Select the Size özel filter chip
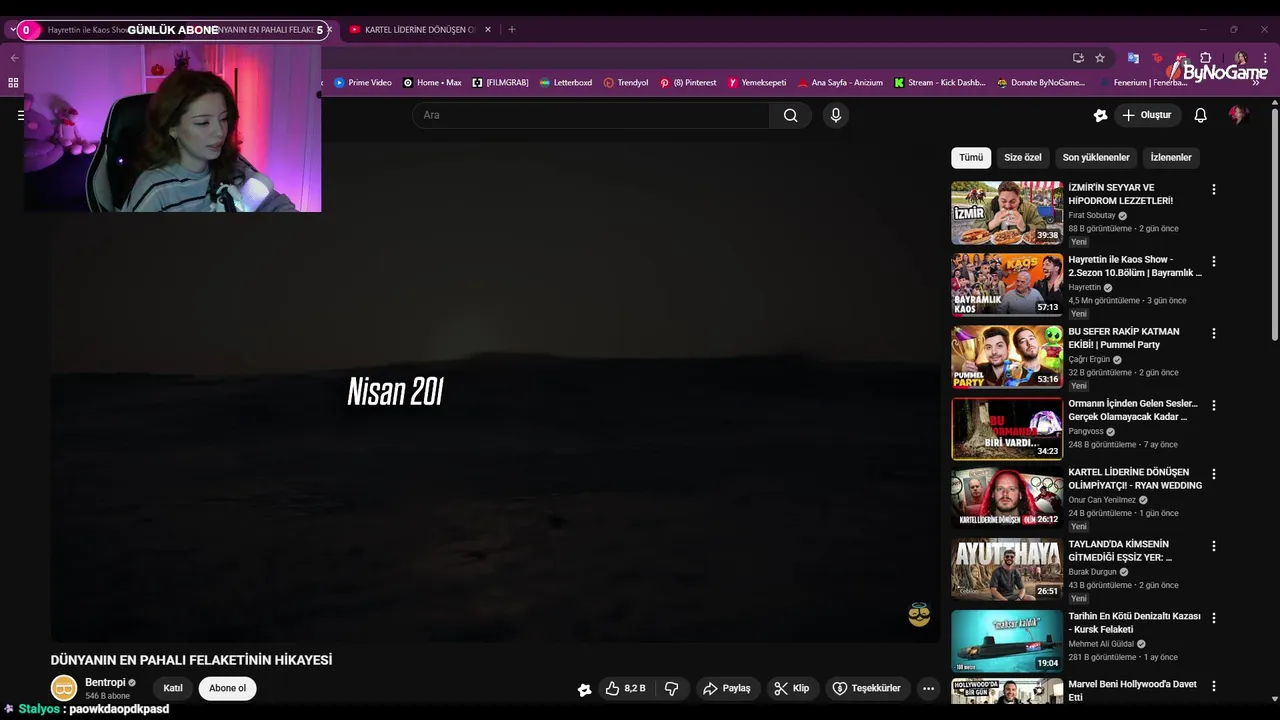Viewport: 1280px width, 720px height. [x=1023, y=158]
